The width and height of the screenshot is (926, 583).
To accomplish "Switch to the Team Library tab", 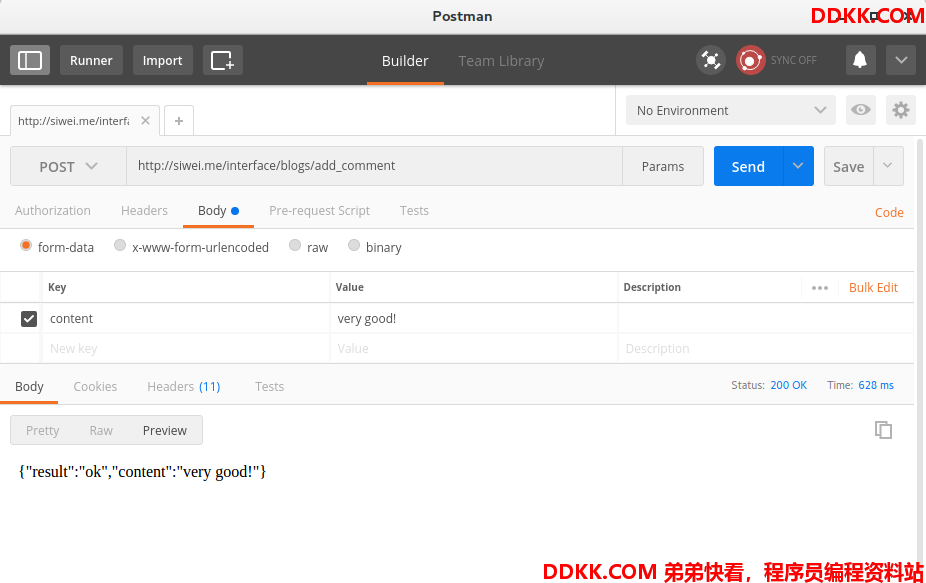I will tap(501, 61).
